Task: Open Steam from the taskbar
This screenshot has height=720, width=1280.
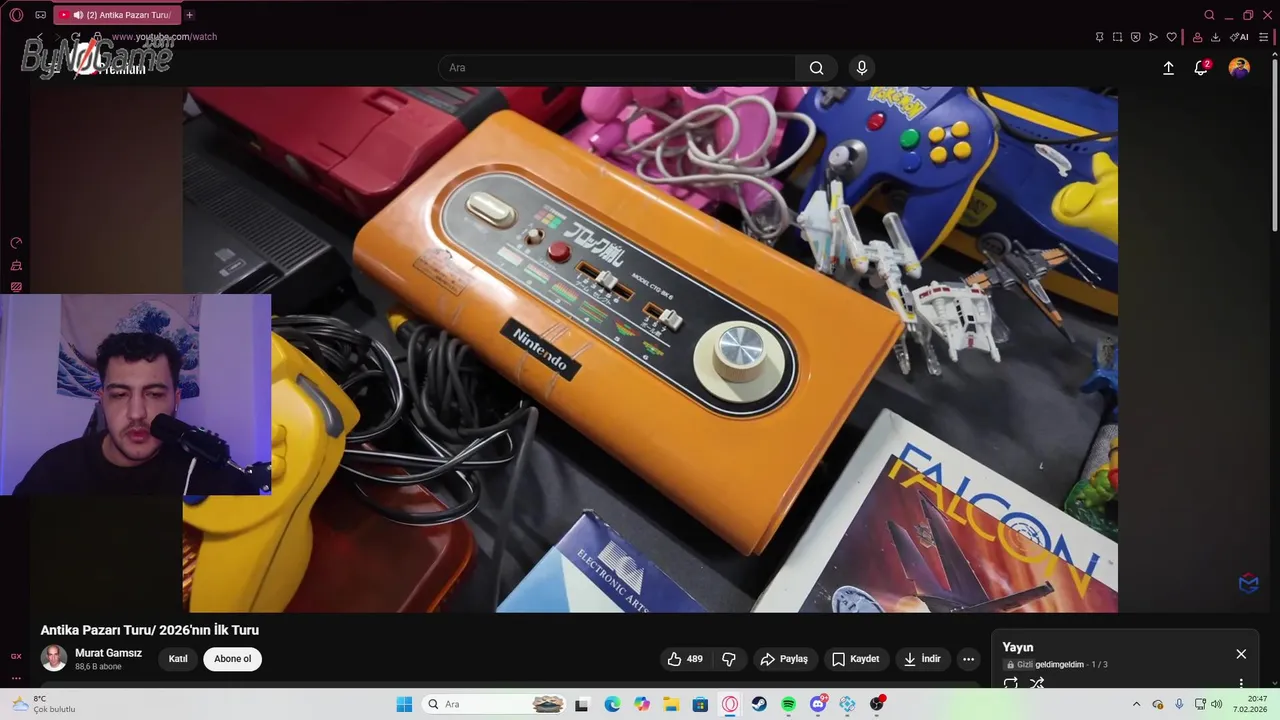Action: point(759,704)
